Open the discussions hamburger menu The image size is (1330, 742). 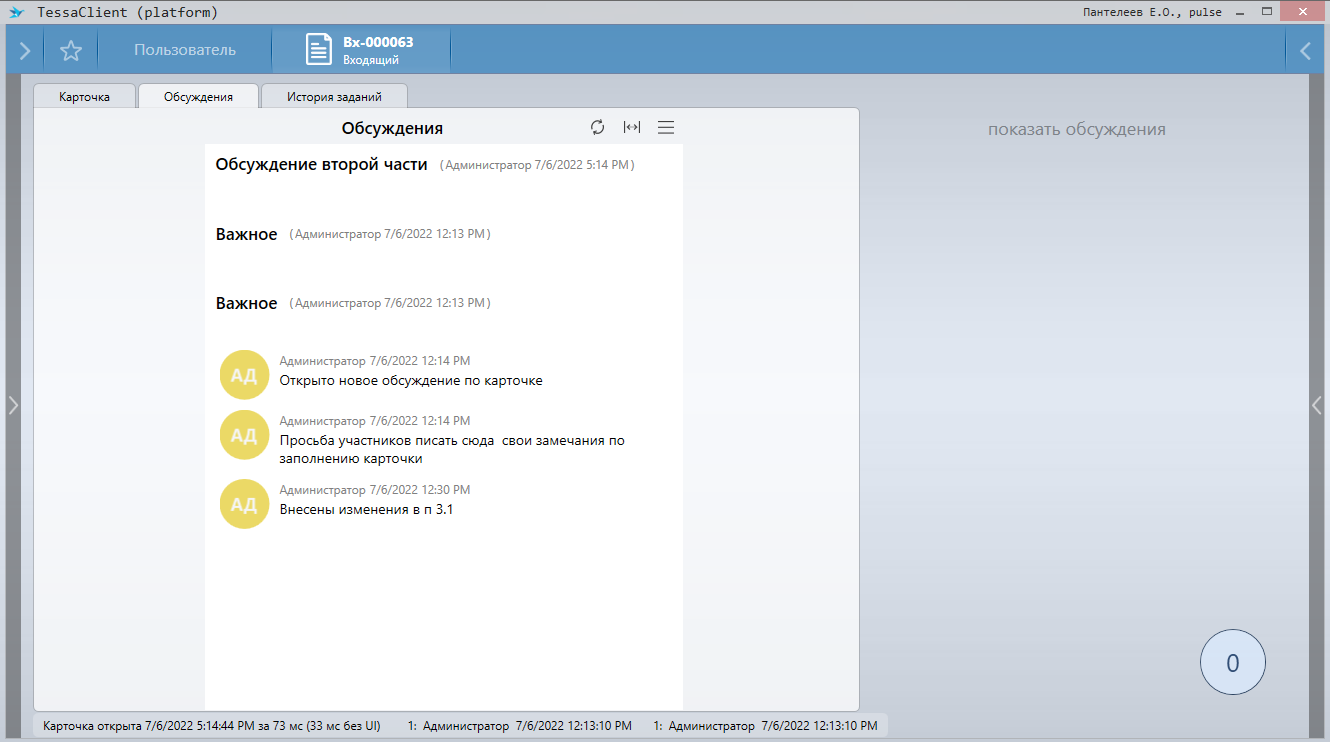tap(666, 127)
